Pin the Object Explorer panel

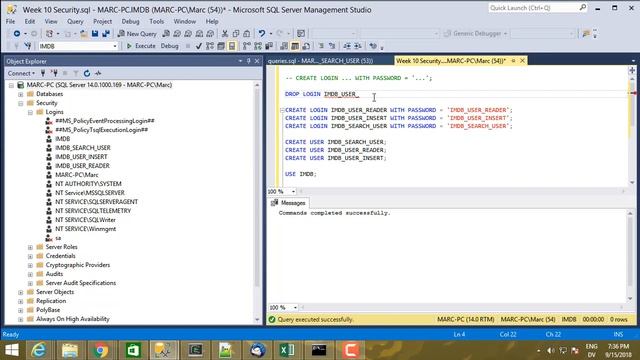pyautogui.click(x=248, y=61)
